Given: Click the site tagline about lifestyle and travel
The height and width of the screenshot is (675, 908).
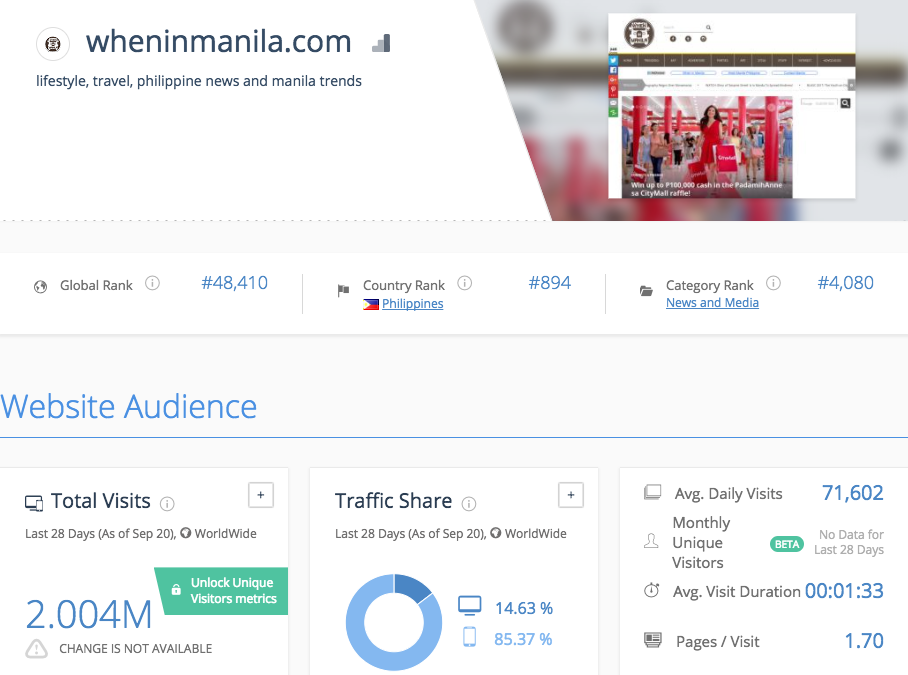Looking at the screenshot, I should tap(199, 81).
